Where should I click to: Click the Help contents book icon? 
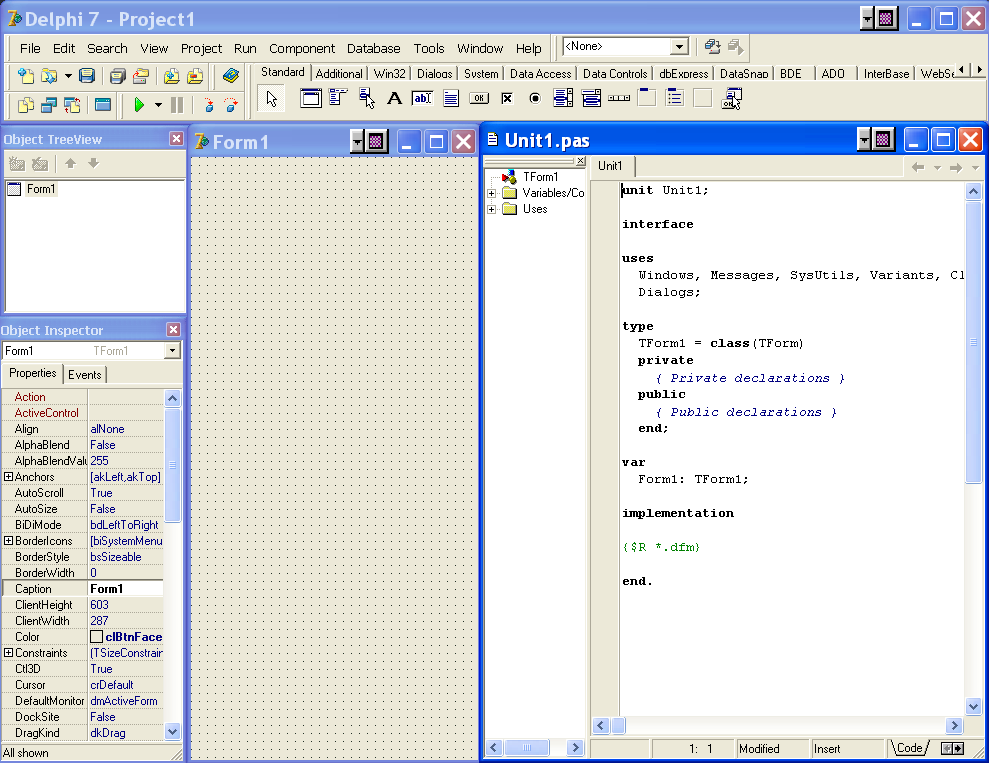[x=231, y=76]
